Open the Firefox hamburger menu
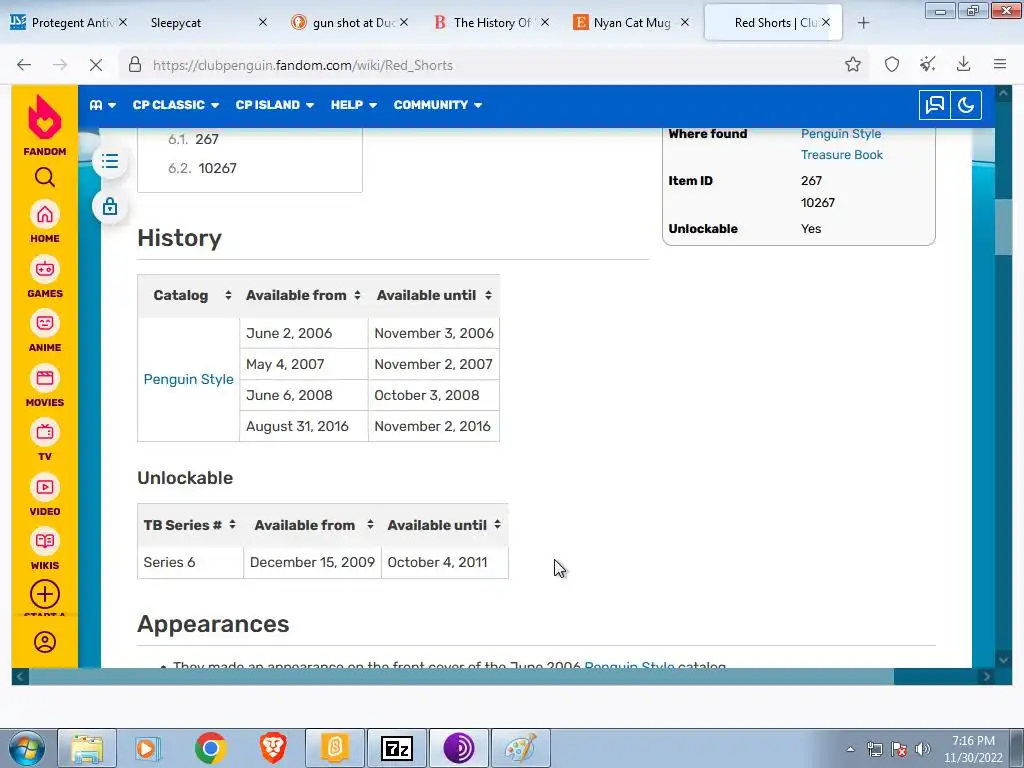The height and width of the screenshot is (768, 1024). 999,64
